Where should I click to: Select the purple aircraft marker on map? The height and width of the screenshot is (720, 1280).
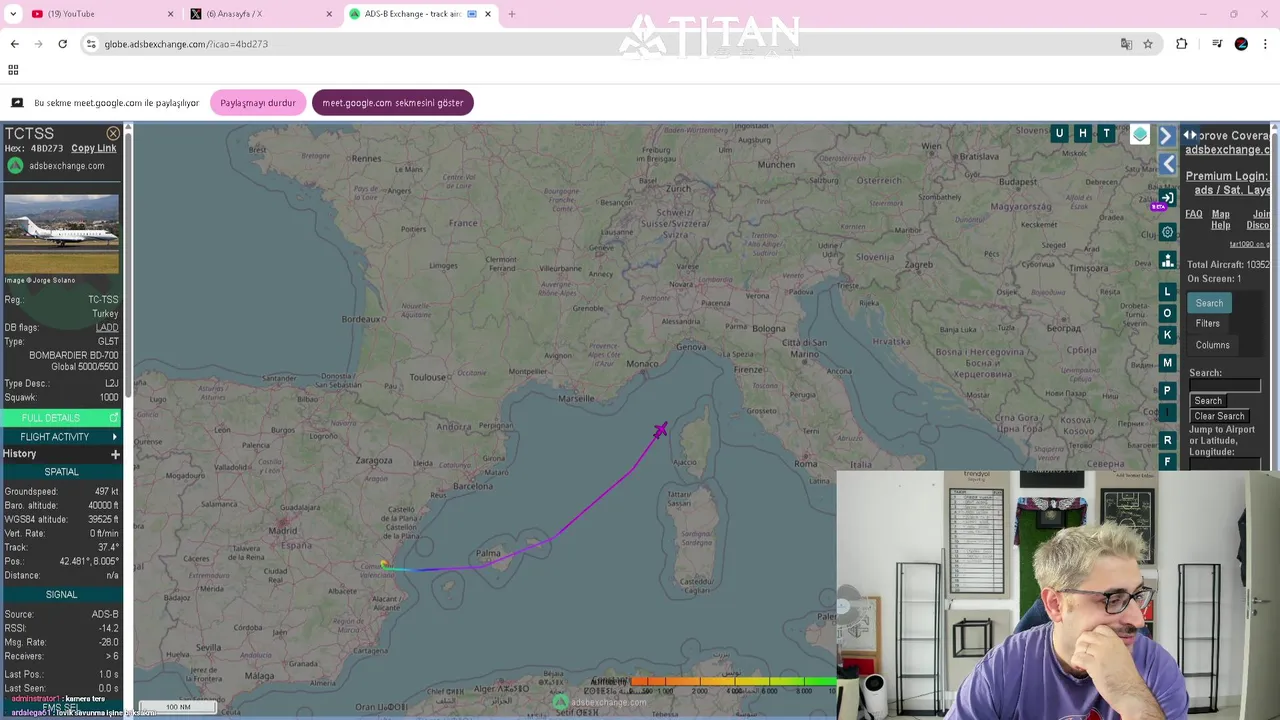tap(660, 430)
